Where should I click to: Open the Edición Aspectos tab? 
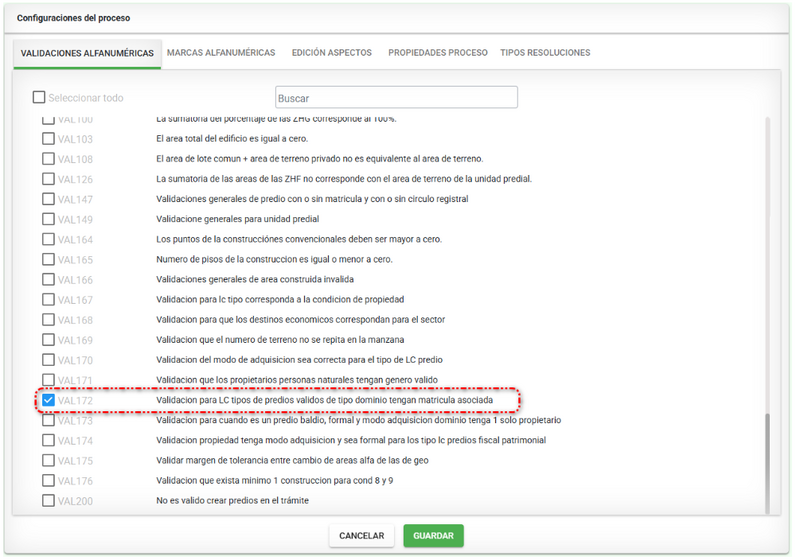coord(332,53)
